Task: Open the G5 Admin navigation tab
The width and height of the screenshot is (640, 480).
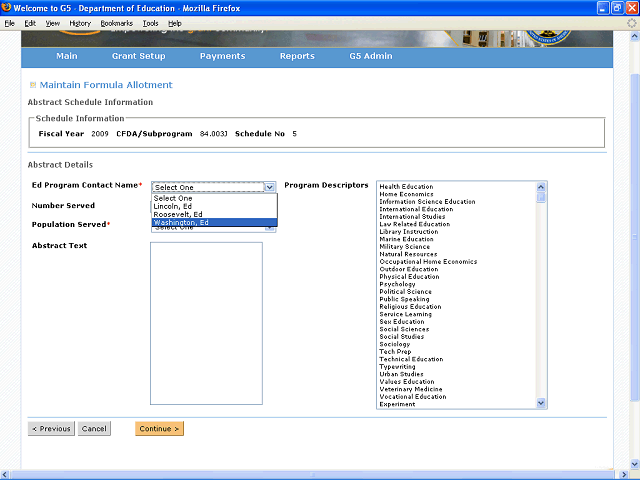Action: (x=371, y=56)
